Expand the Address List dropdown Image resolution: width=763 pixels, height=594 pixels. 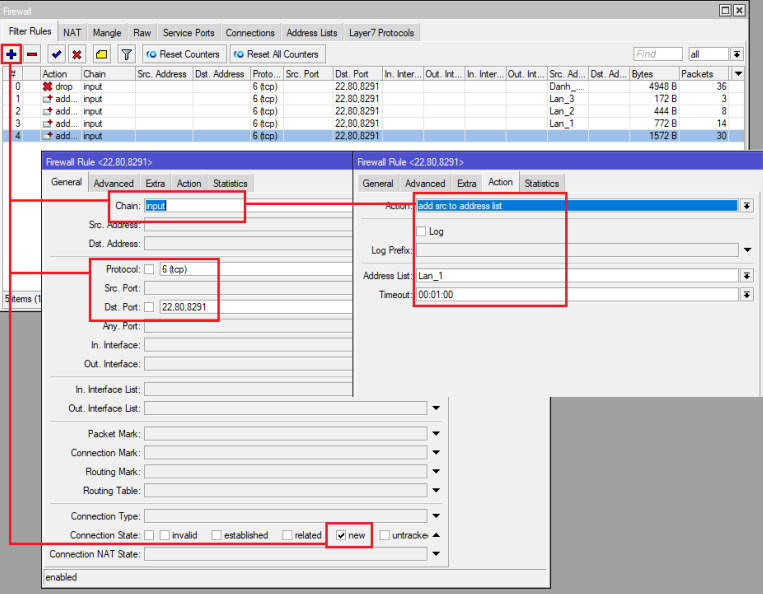pyautogui.click(x=746, y=275)
